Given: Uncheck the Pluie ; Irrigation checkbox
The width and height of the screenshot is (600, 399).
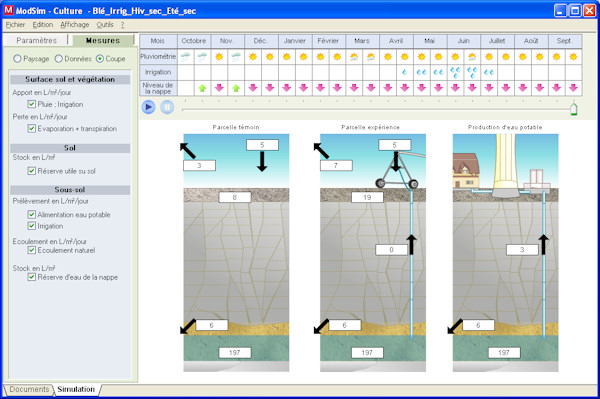Looking at the screenshot, I should [32, 104].
